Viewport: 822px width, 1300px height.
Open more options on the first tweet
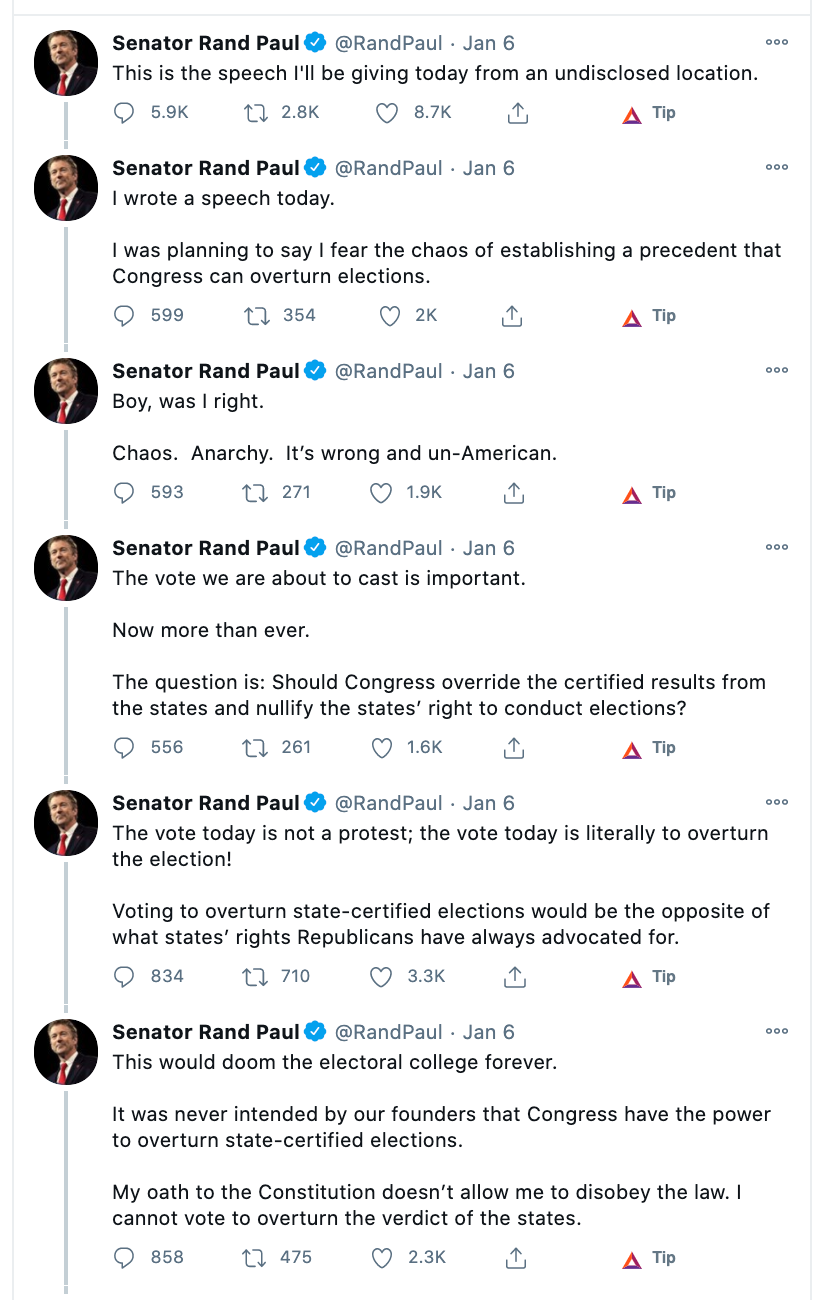pos(777,43)
